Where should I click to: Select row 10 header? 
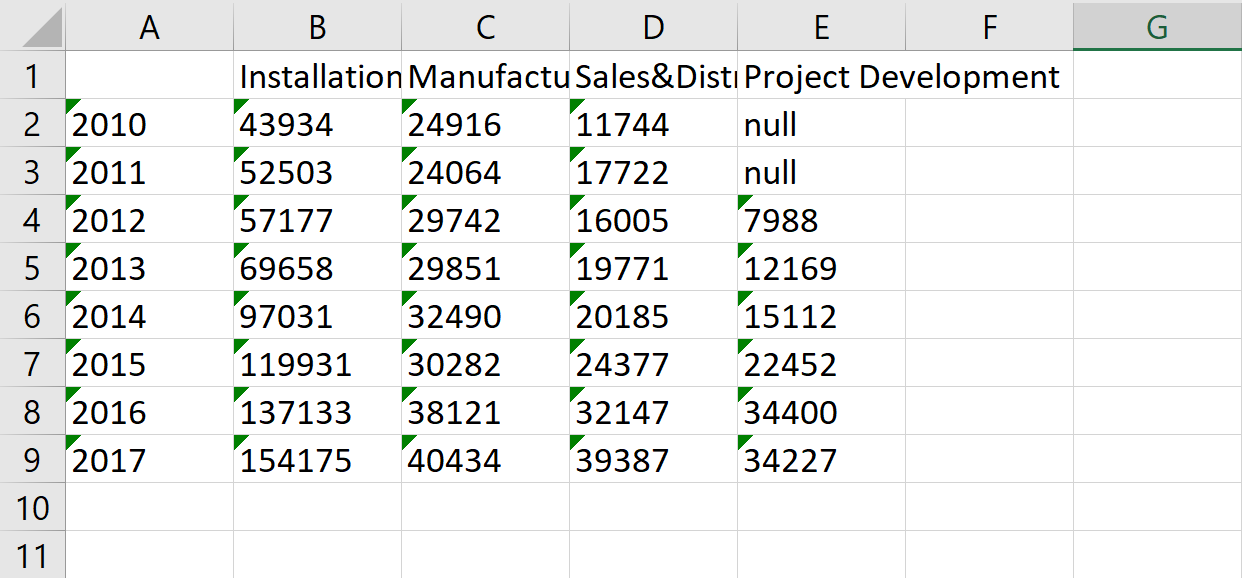coord(32,508)
